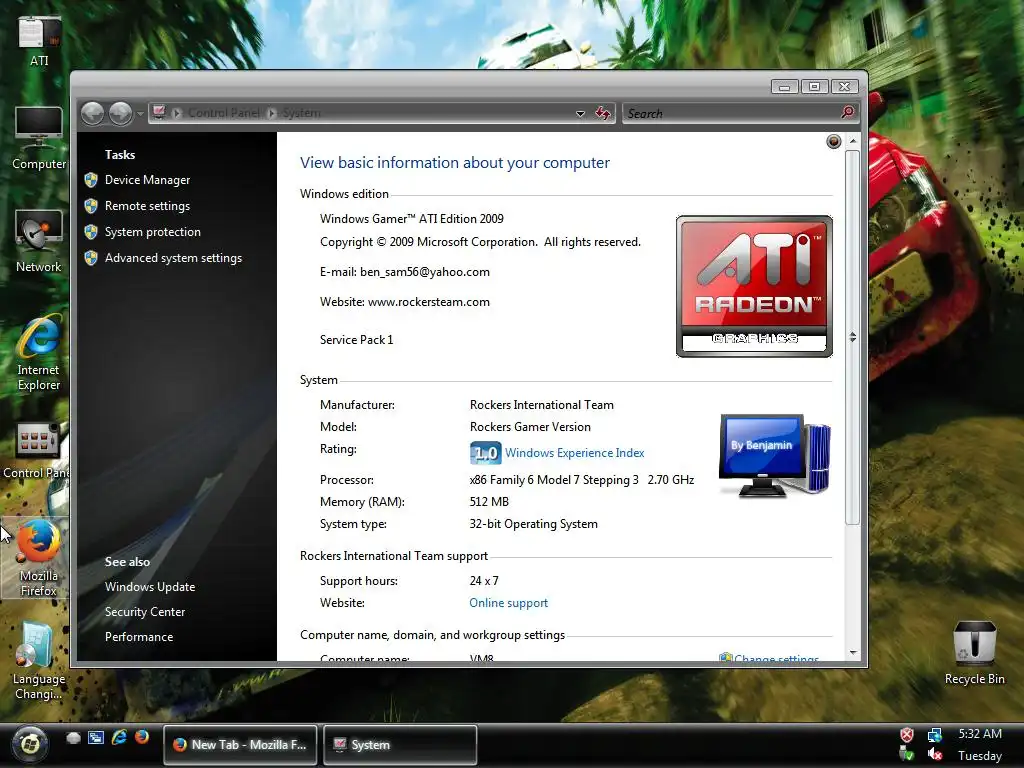Click the round help button above scrollbar
The height and width of the screenshot is (768, 1024).
pyautogui.click(x=833, y=141)
